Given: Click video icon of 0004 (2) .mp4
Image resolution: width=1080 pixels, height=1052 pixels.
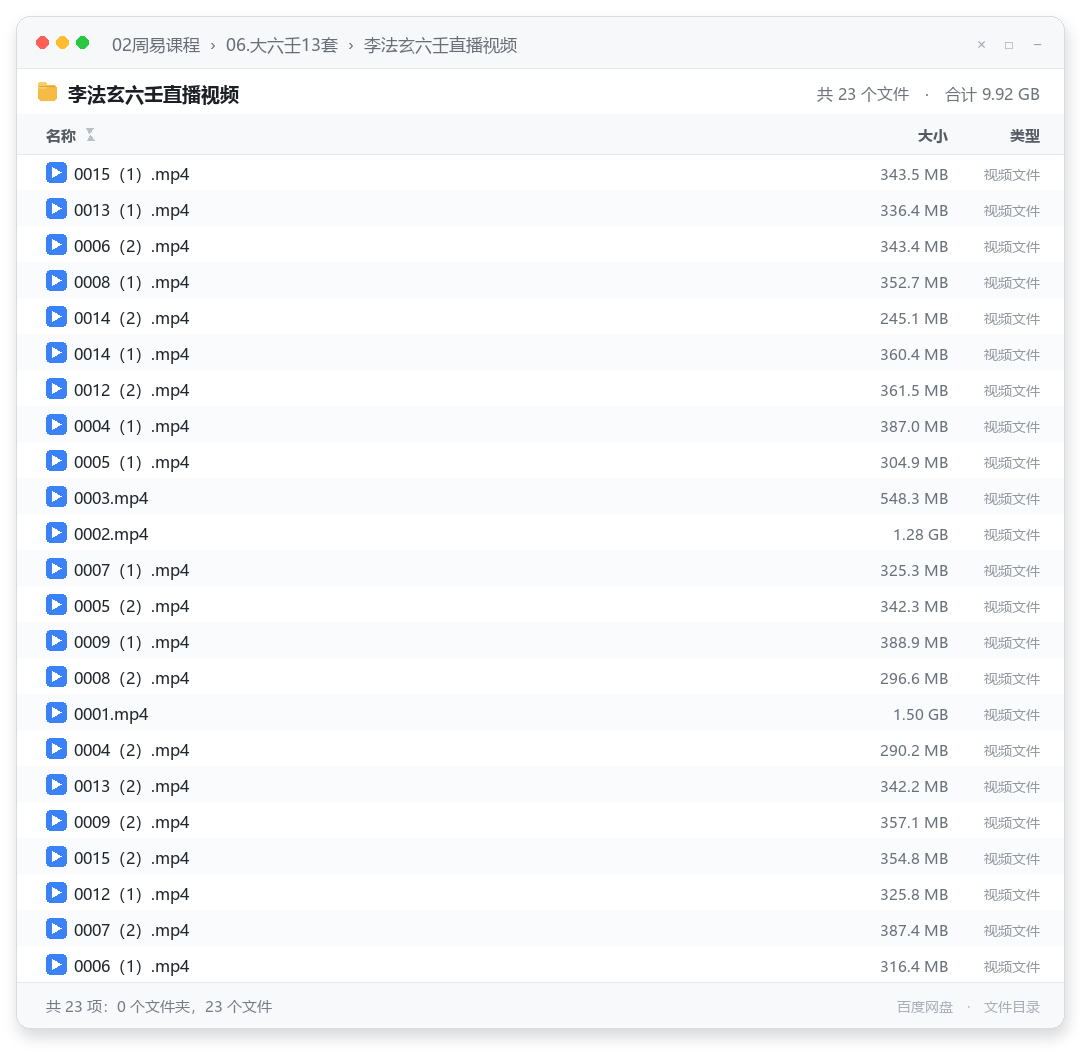Looking at the screenshot, I should click(x=56, y=749).
